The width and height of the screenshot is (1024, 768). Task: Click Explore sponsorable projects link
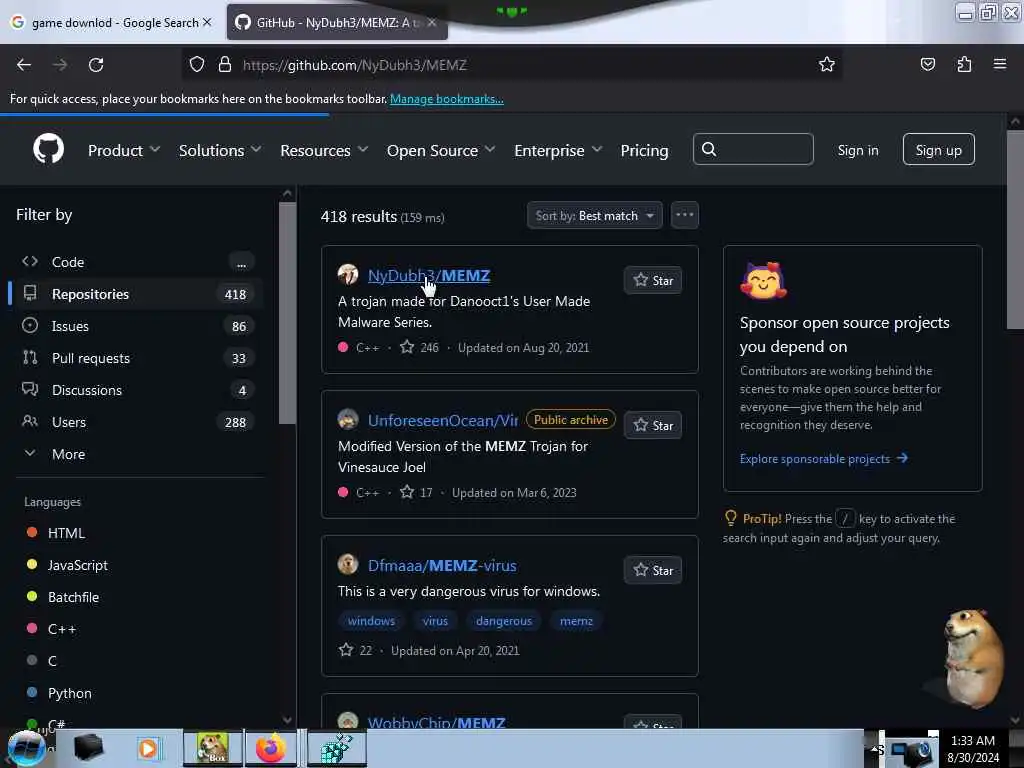pyautogui.click(x=824, y=458)
